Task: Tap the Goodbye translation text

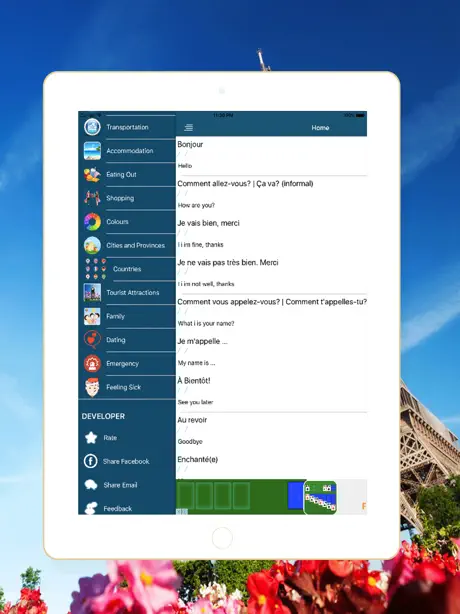Action: pos(190,442)
